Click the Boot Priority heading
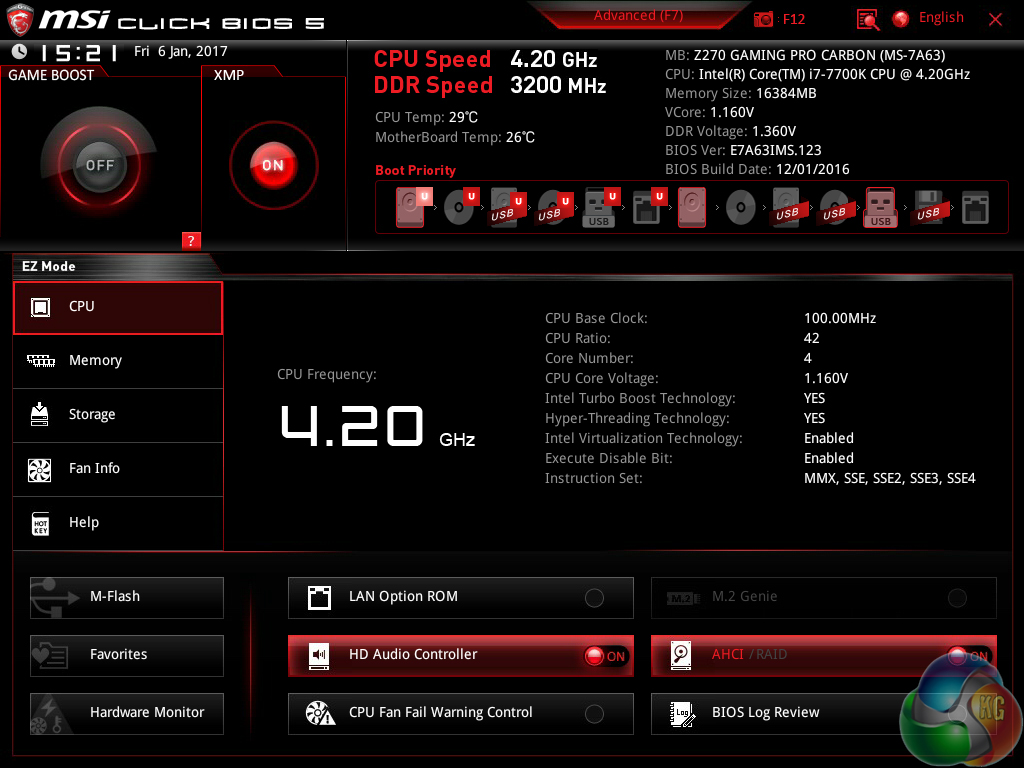 point(415,170)
